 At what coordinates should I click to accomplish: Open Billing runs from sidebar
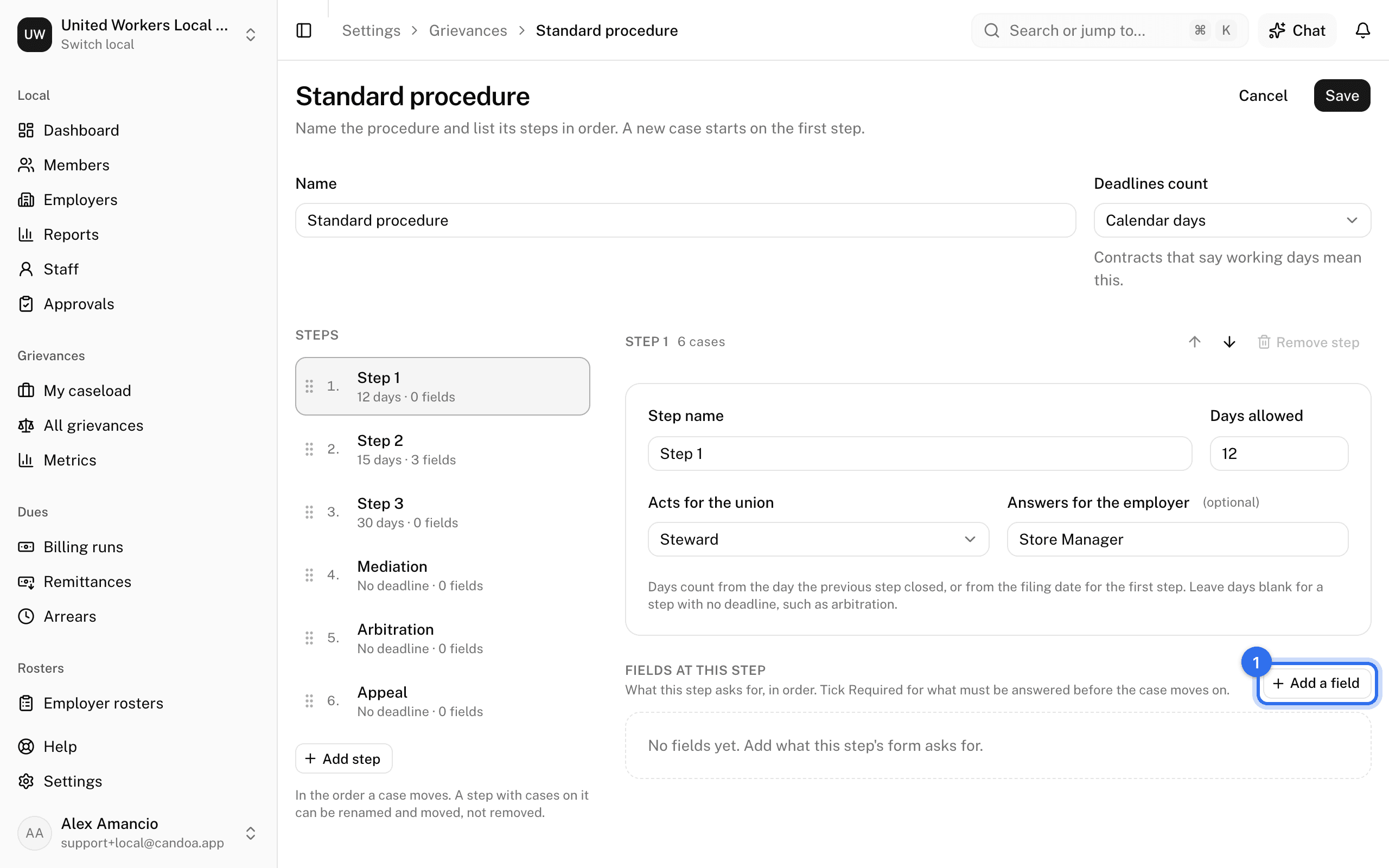(x=83, y=547)
